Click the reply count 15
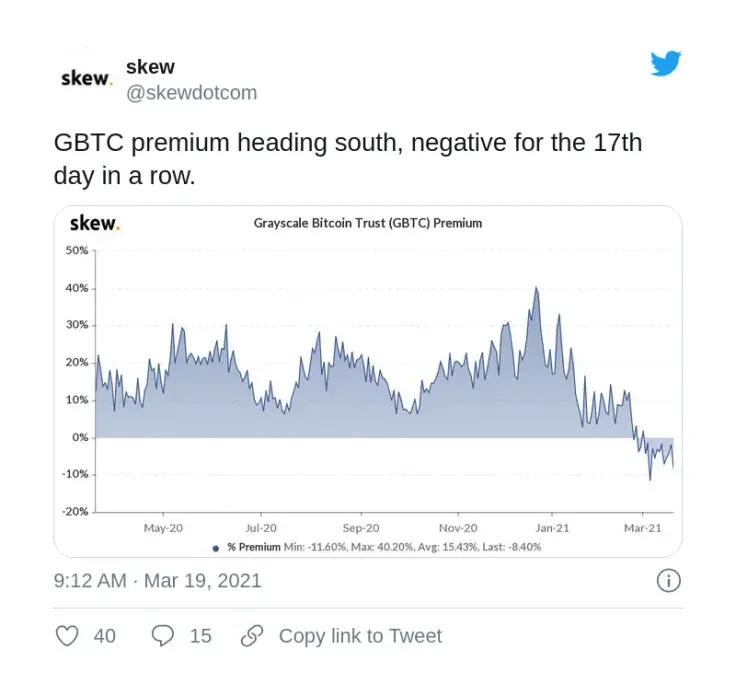Screen dimensions: 736x696 (200, 636)
